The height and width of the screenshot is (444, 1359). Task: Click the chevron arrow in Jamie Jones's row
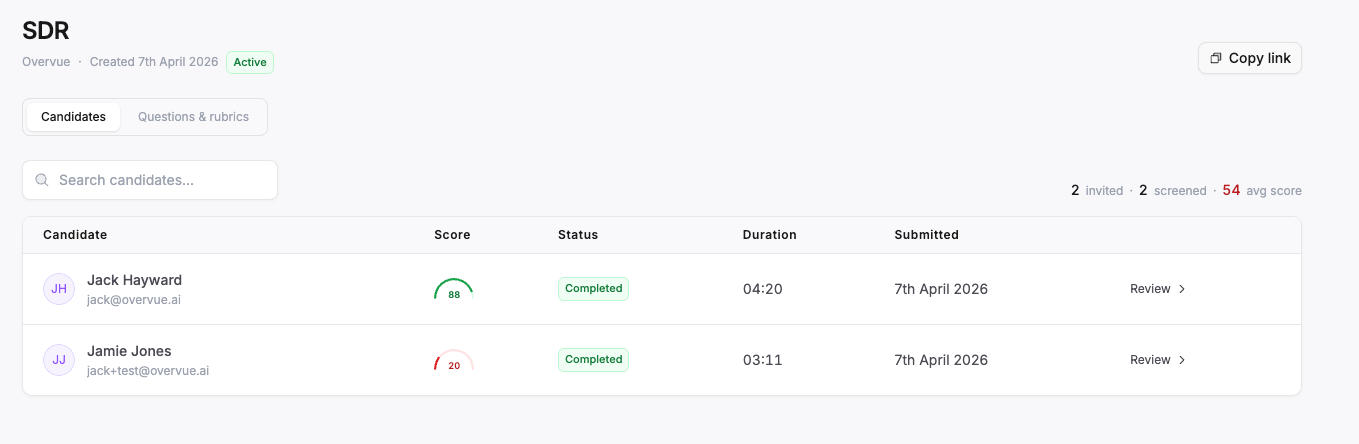point(1182,360)
